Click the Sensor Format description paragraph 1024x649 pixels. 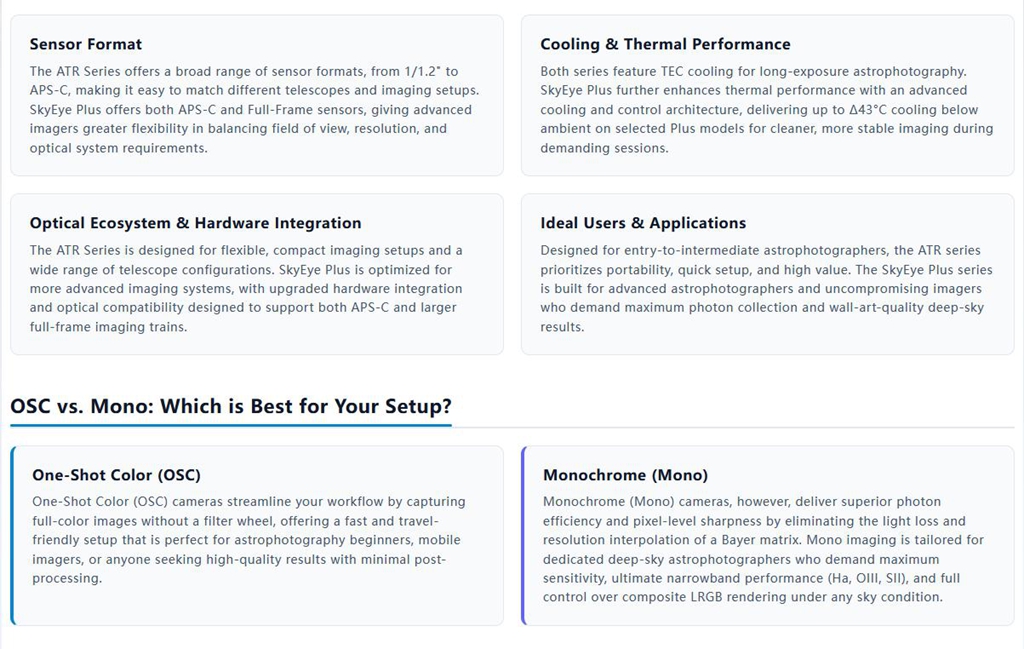click(255, 110)
